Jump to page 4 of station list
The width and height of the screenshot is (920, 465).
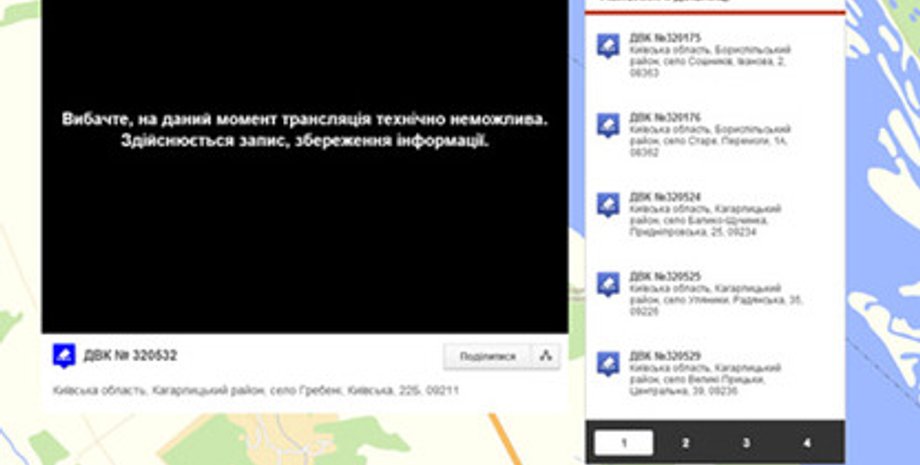(806, 442)
